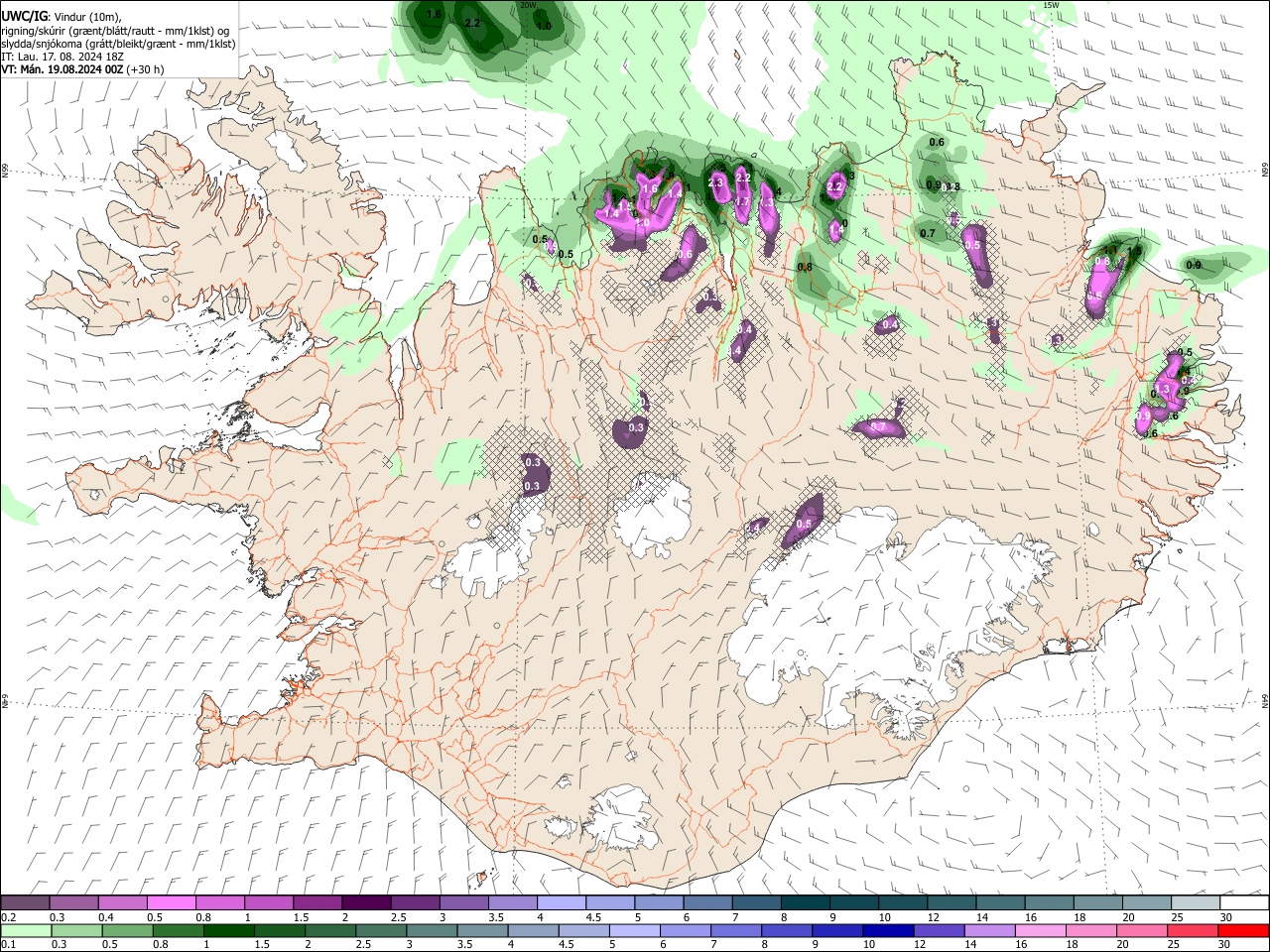The width and height of the screenshot is (1270, 952).
Task: Select the dark teal 8–9 snow legend swatch
Action: [806, 903]
